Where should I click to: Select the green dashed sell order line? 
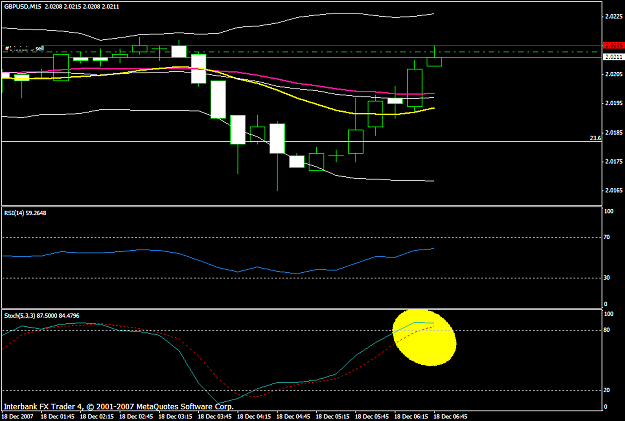coord(302,52)
